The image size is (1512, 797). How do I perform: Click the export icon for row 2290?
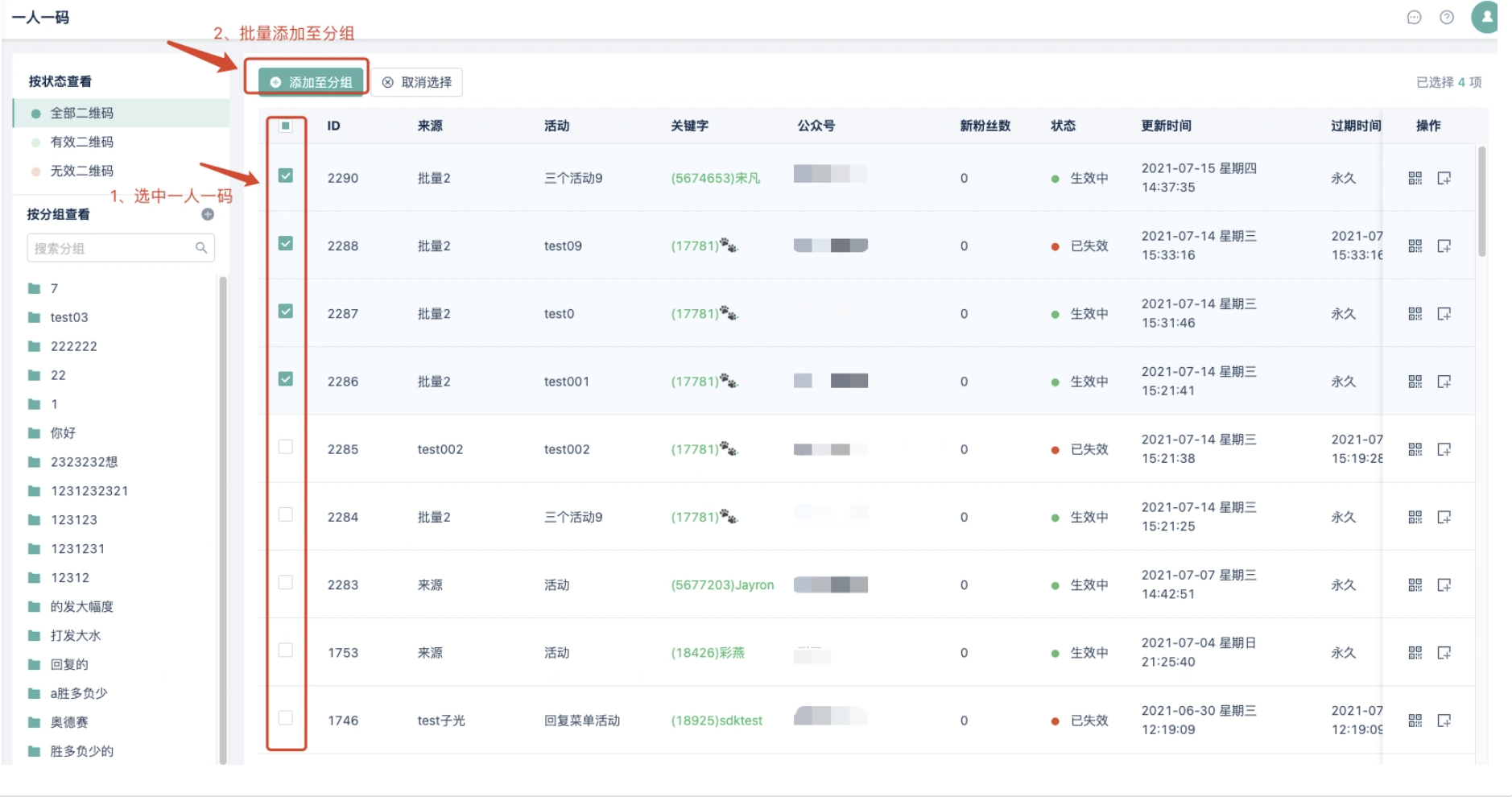(1444, 178)
